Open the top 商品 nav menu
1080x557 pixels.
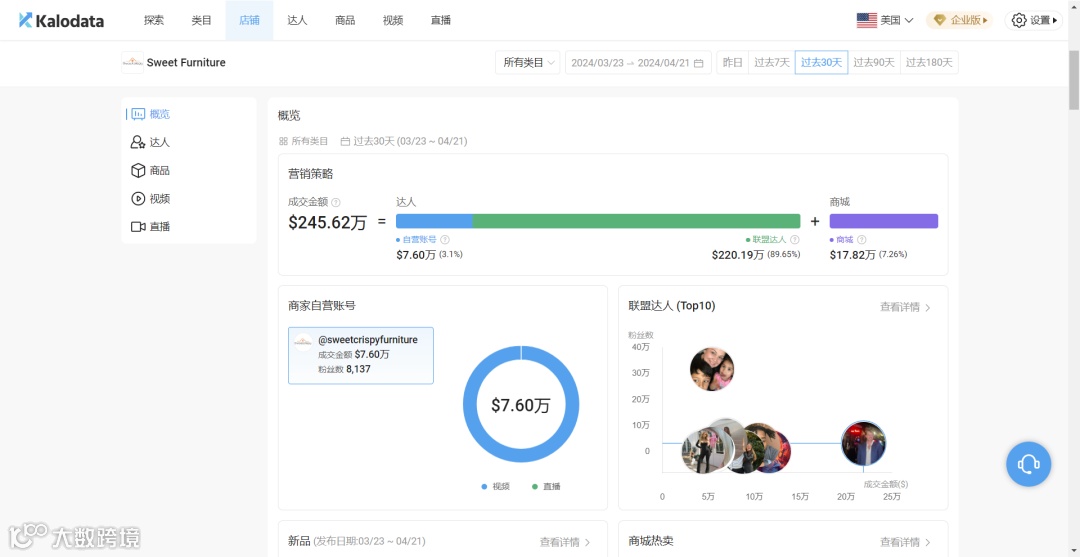(345, 21)
